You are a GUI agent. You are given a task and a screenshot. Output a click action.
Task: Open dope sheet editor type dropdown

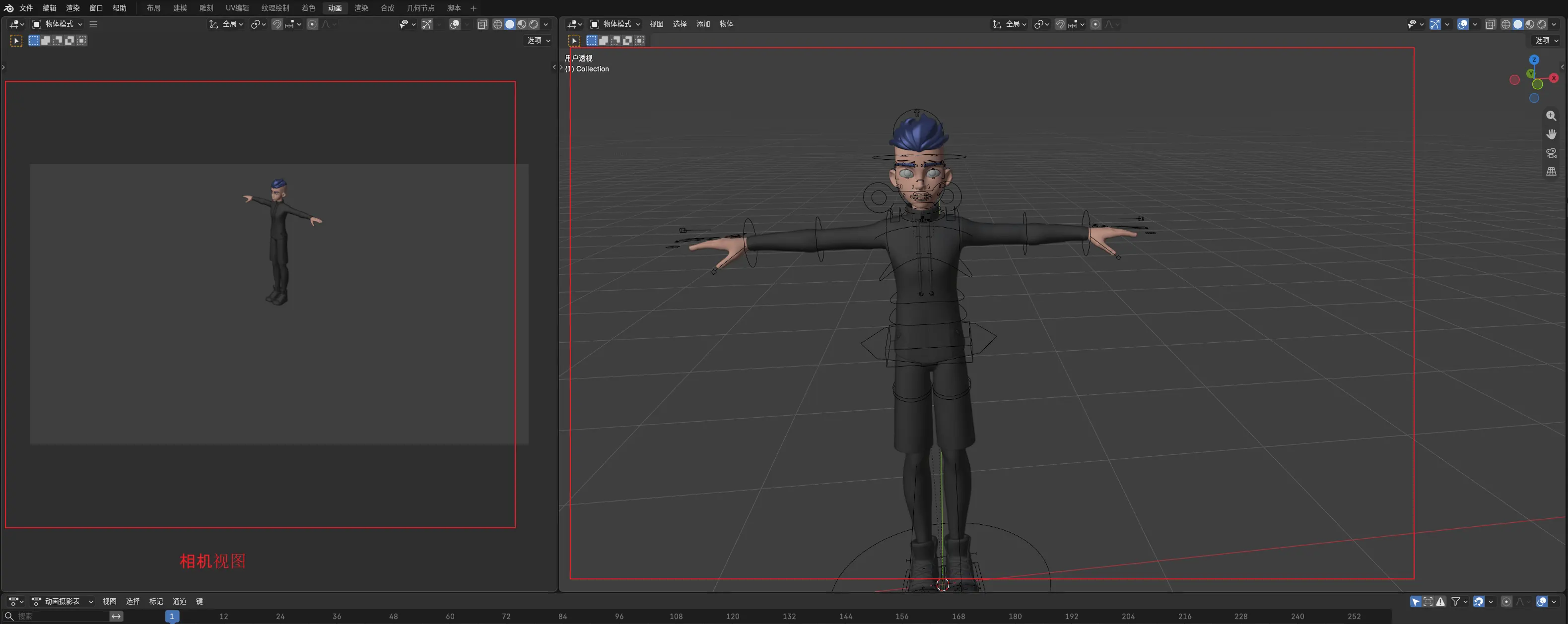coord(16,602)
